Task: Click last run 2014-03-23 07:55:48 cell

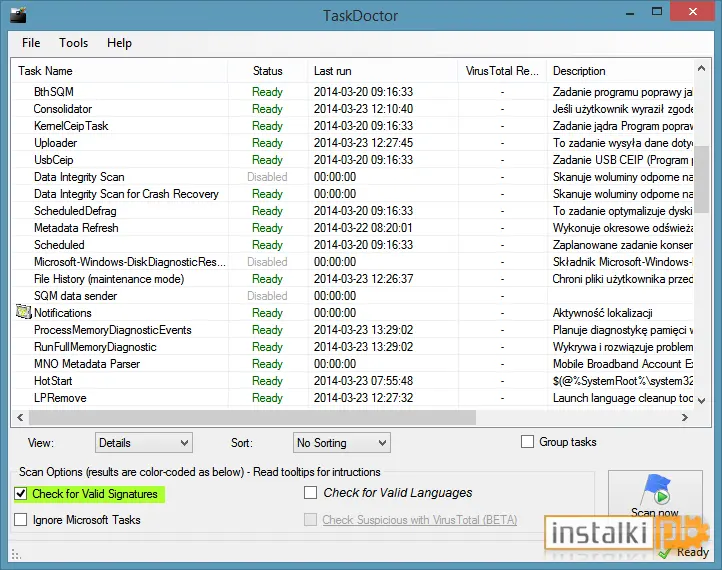Action: click(x=363, y=381)
